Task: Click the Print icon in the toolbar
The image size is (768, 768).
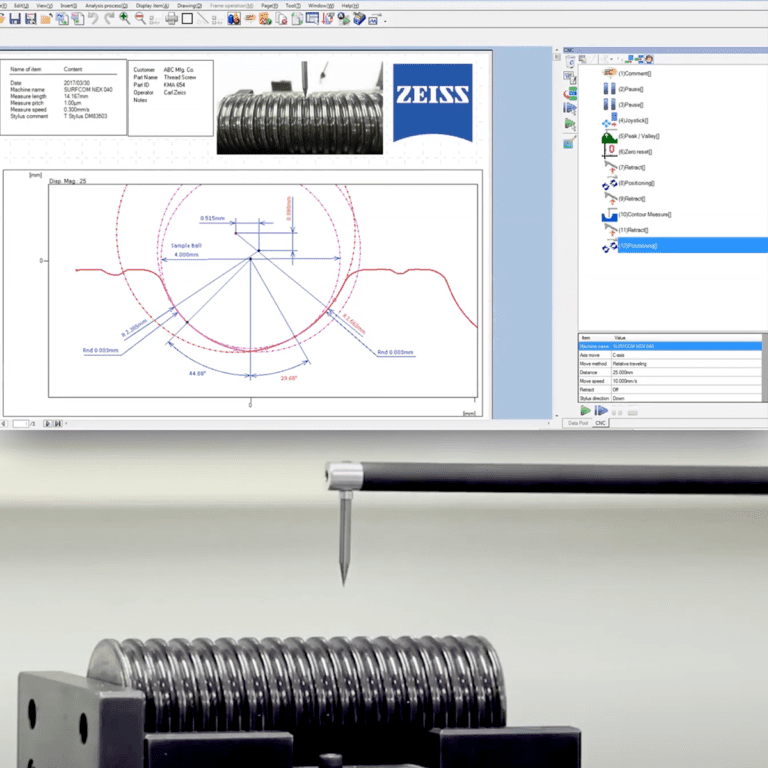Action: pyautogui.click(x=170, y=19)
